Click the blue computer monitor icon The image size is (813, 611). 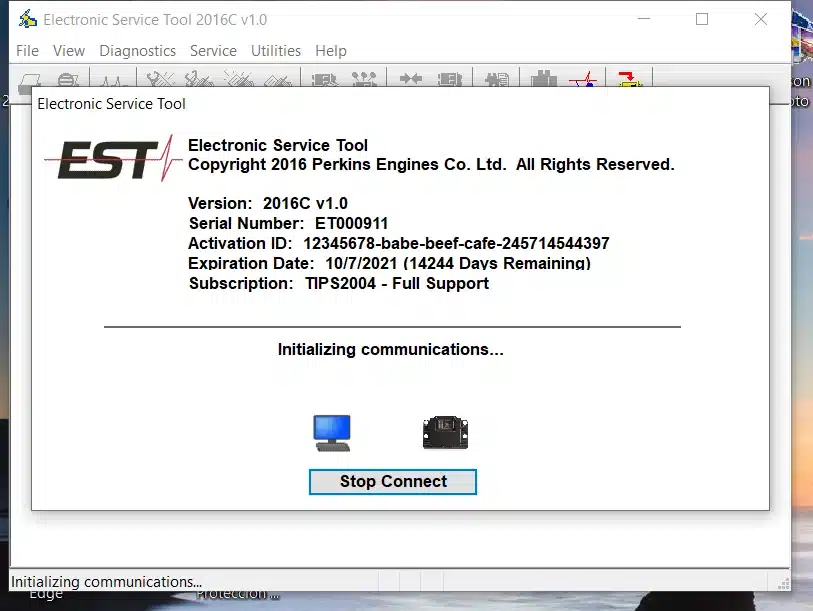tap(332, 432)
